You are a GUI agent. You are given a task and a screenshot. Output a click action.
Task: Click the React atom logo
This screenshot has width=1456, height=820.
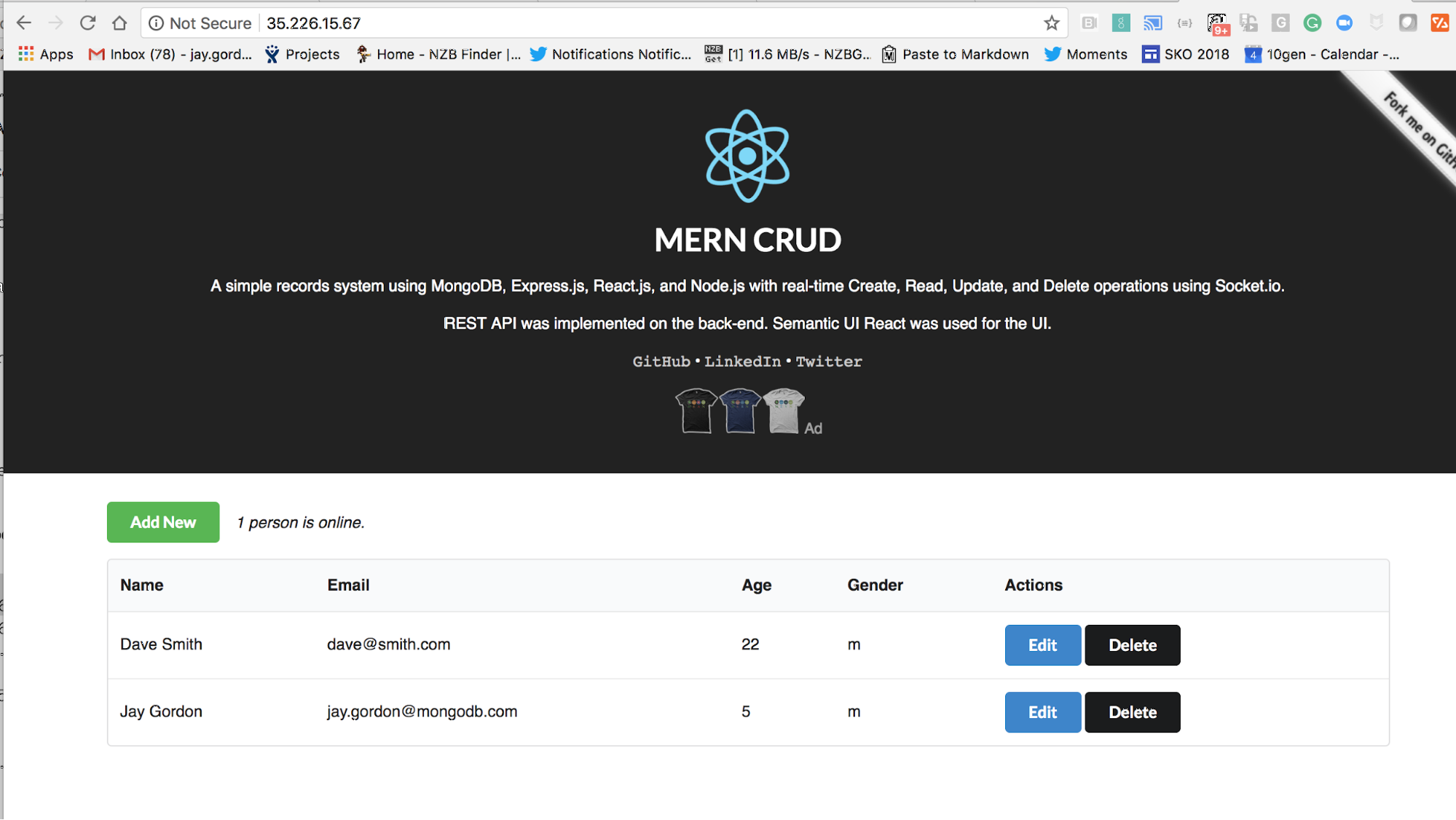(x=747, y=156)
